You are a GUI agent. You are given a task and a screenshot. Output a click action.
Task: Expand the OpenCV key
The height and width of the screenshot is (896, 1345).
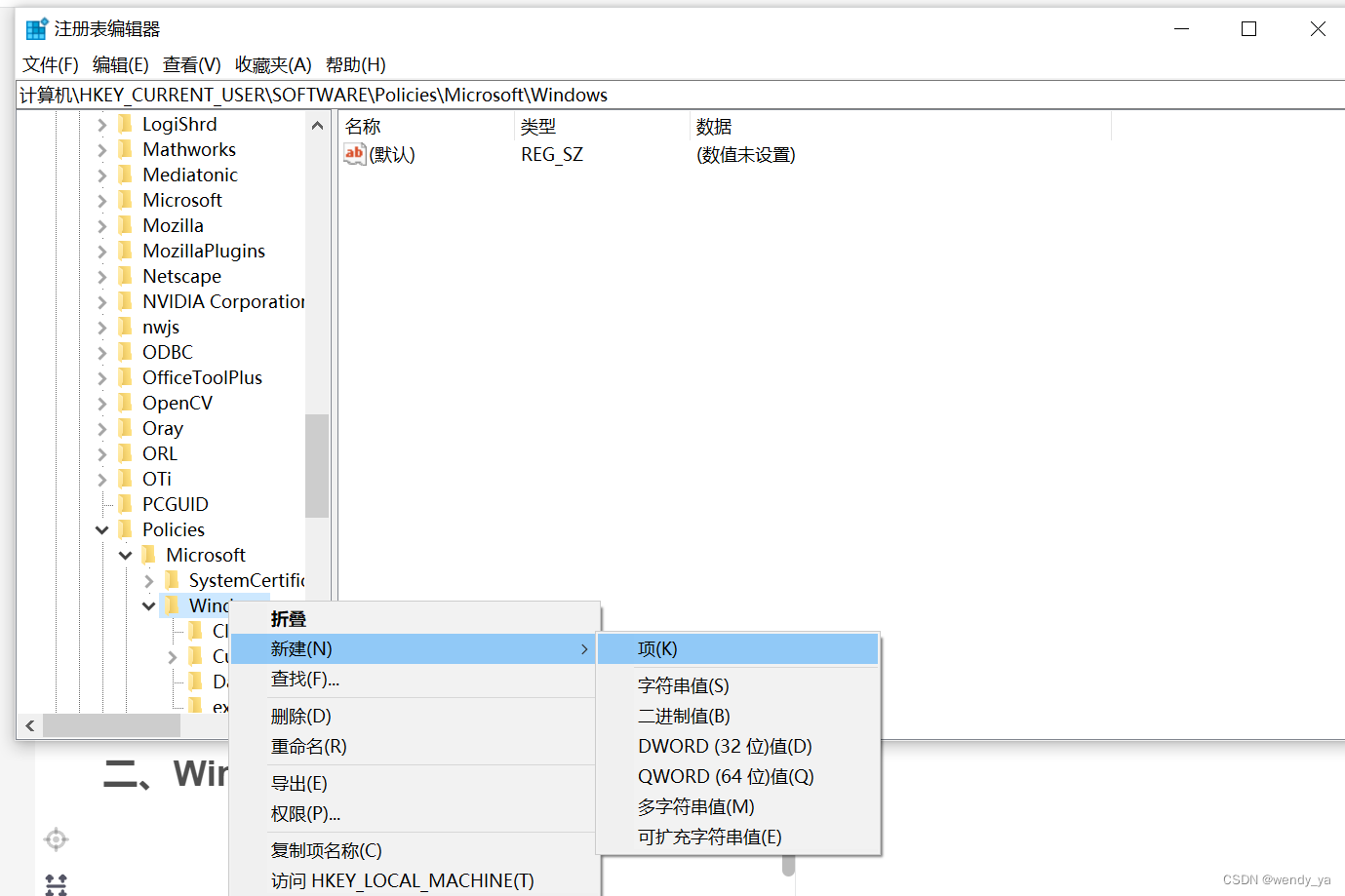(x=102, y=404)
